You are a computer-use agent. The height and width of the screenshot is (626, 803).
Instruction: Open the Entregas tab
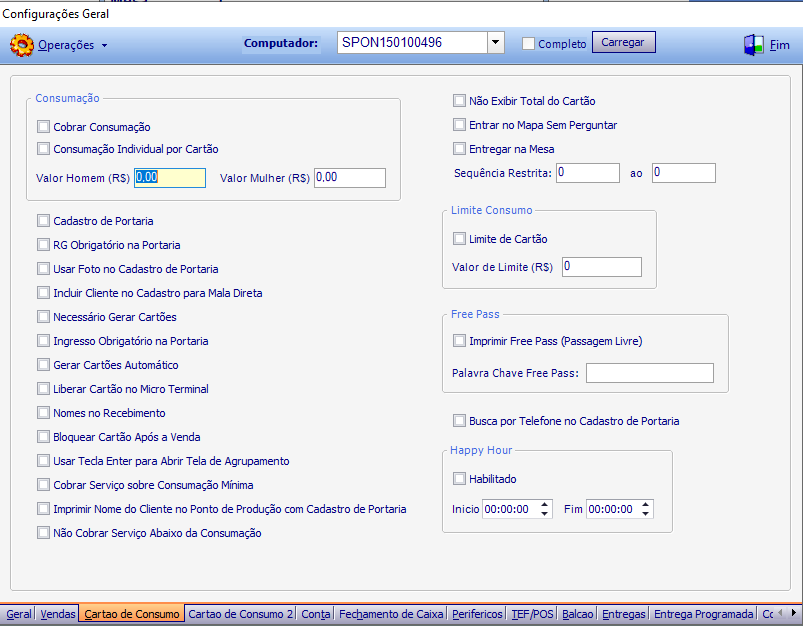click(623, 614)
